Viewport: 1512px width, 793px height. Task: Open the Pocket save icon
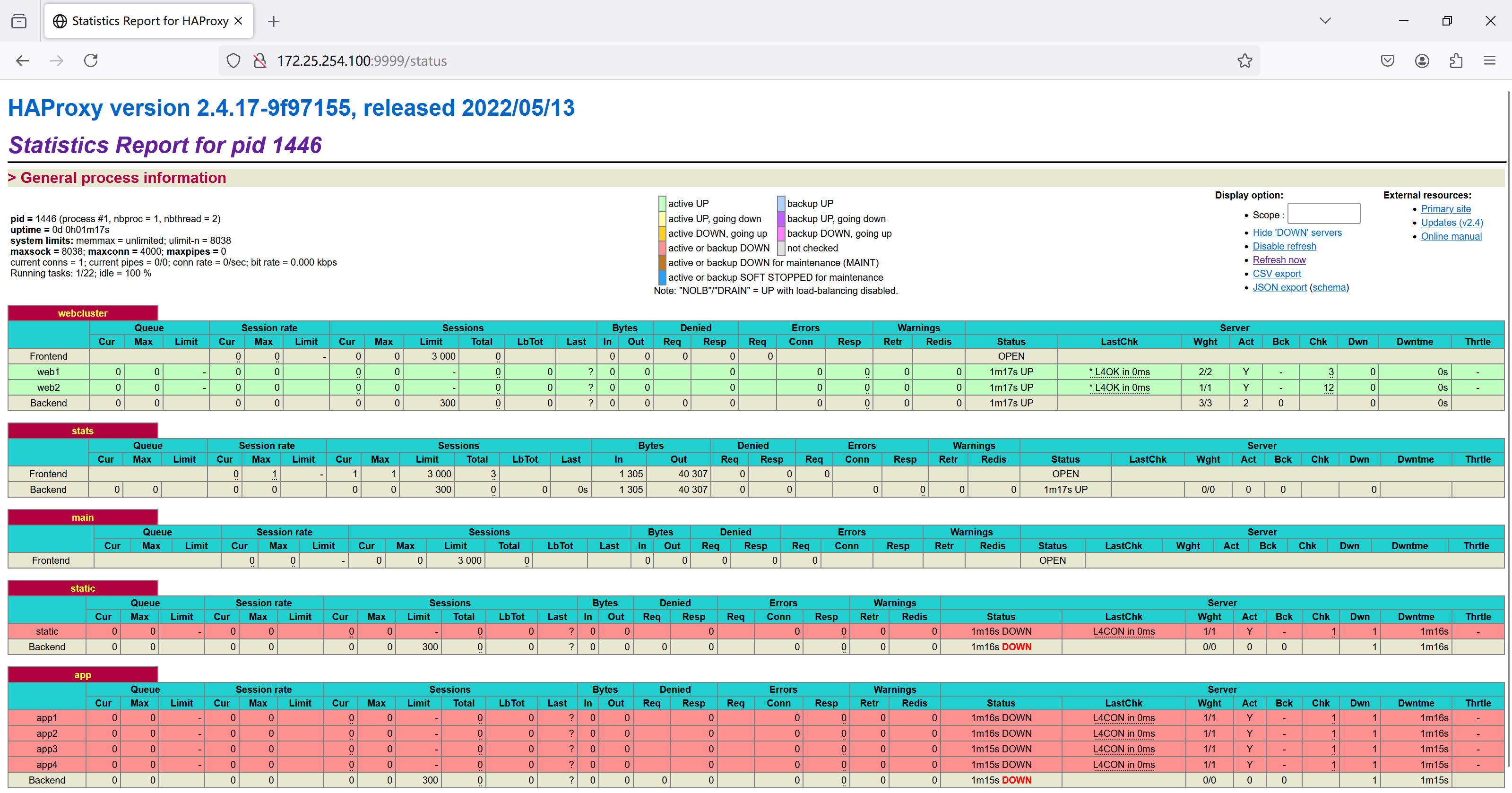[x=1387, y=60]
